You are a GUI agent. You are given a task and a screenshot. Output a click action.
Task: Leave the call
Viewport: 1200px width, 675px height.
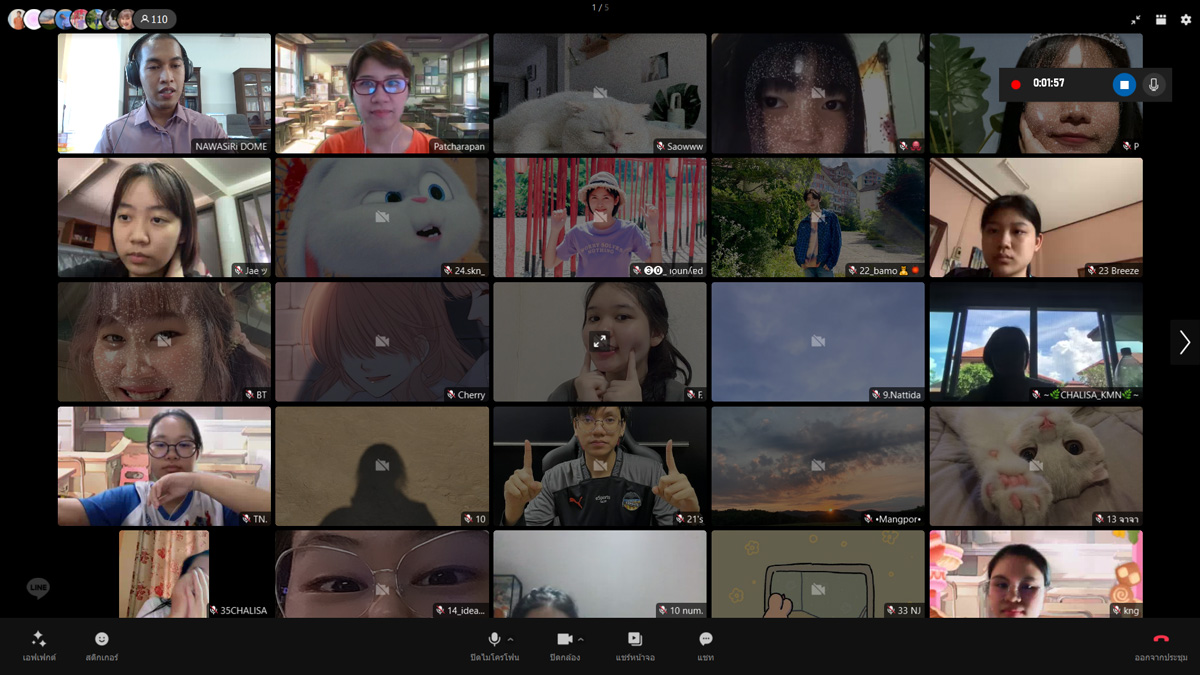1161,645
